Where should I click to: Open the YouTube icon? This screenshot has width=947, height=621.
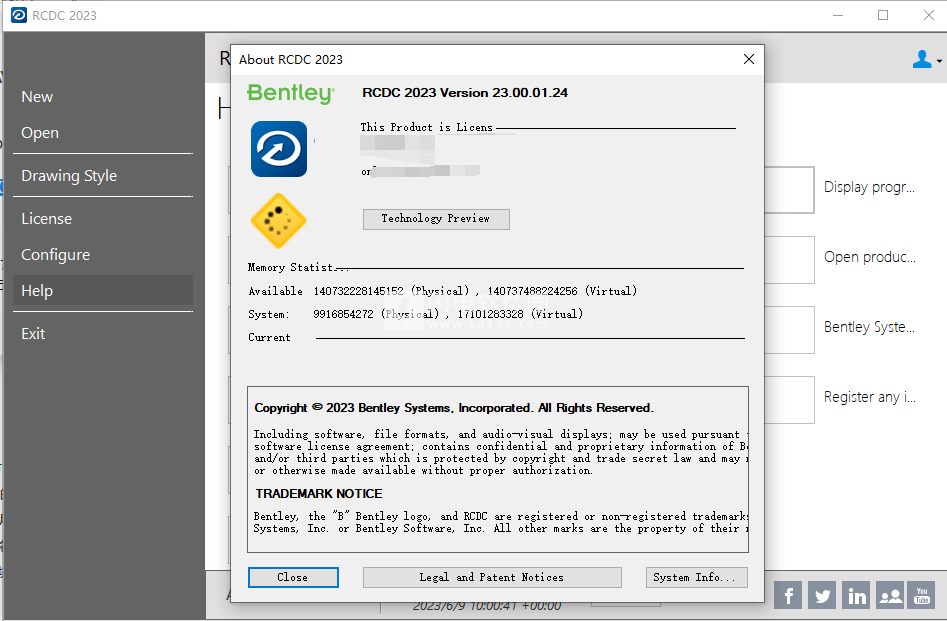(922, 596)
